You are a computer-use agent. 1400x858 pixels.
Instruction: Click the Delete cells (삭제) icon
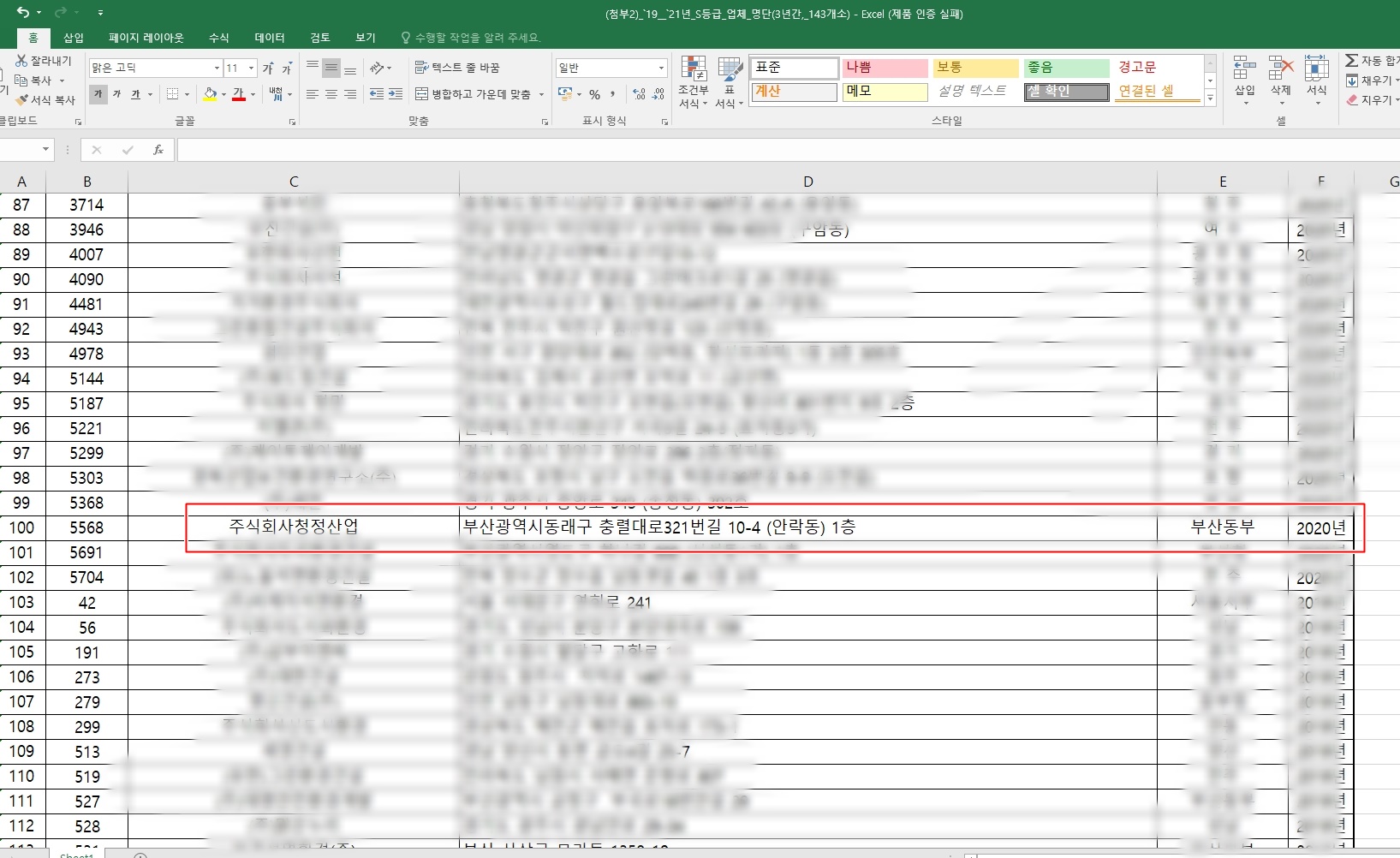tap(1280, 77)
